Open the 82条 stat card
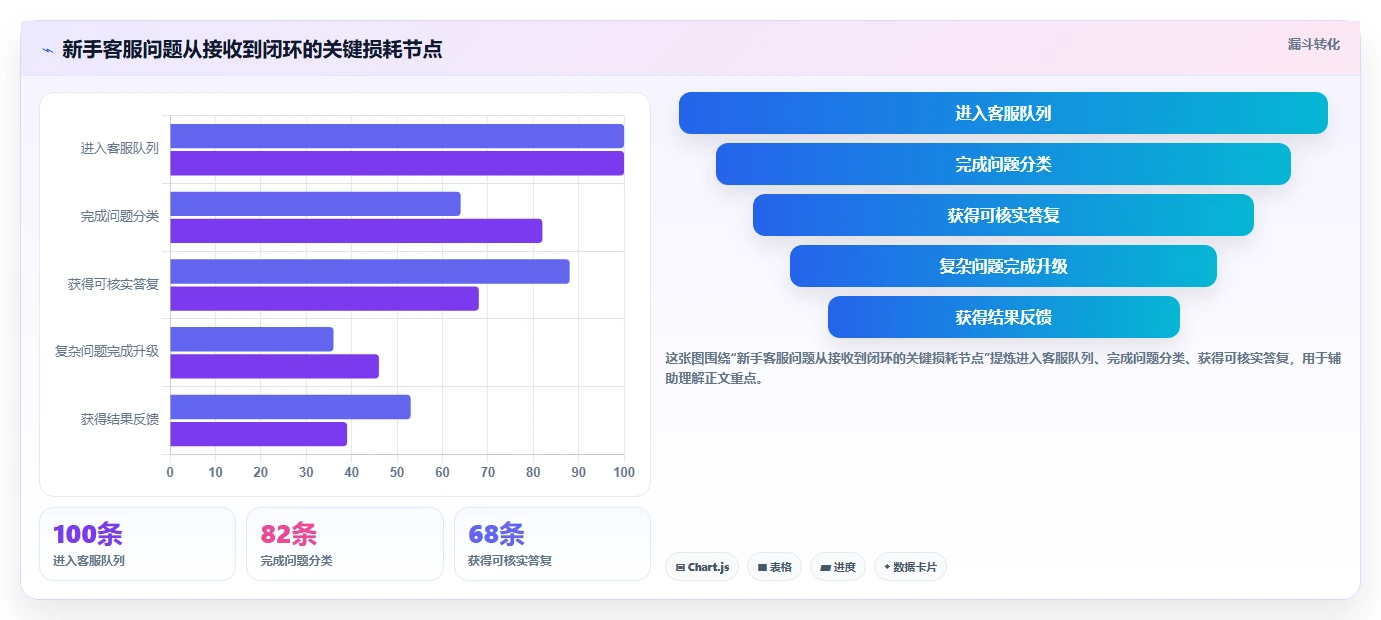 coord(345,544)
